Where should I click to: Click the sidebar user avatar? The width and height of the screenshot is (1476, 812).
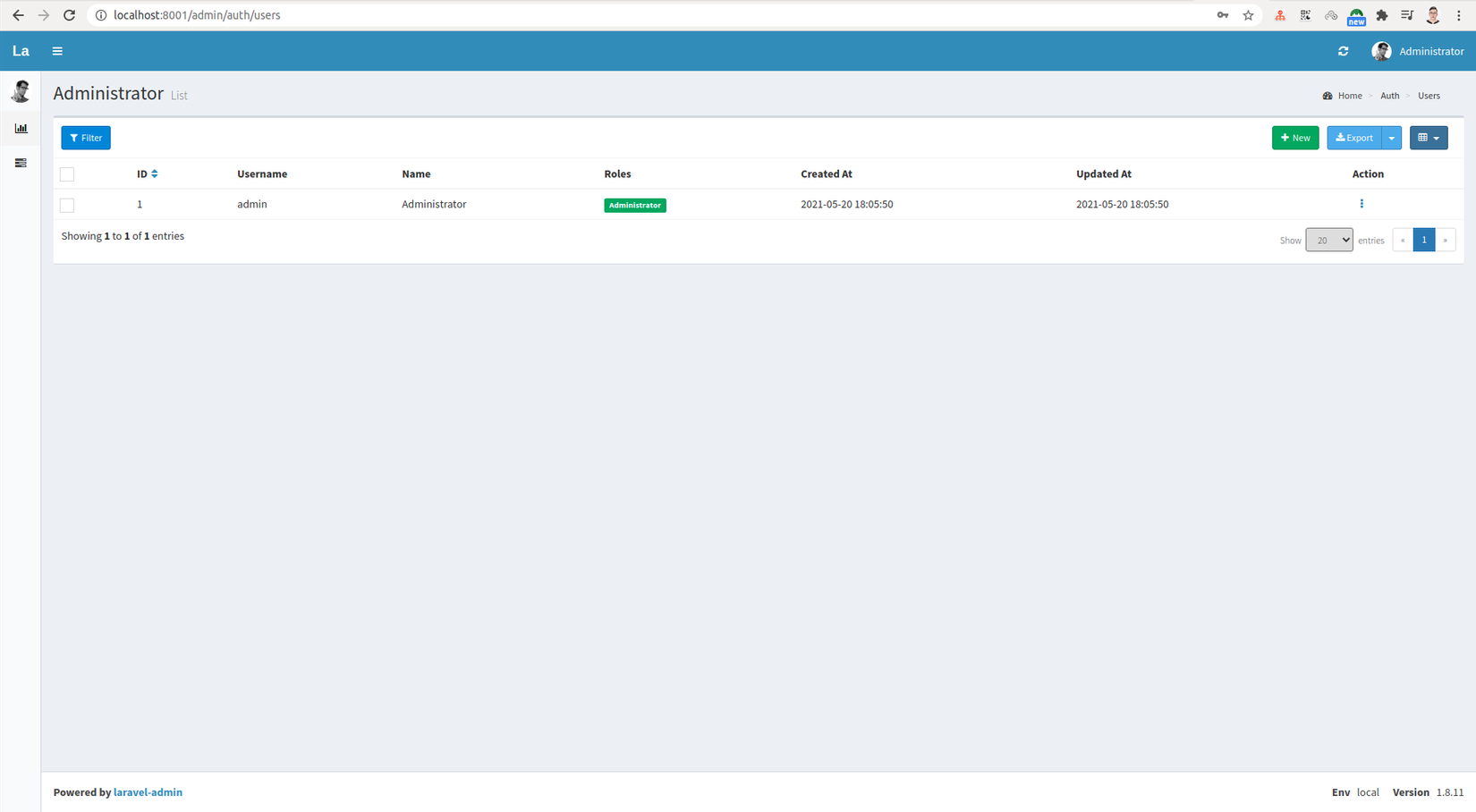[21, 91]
